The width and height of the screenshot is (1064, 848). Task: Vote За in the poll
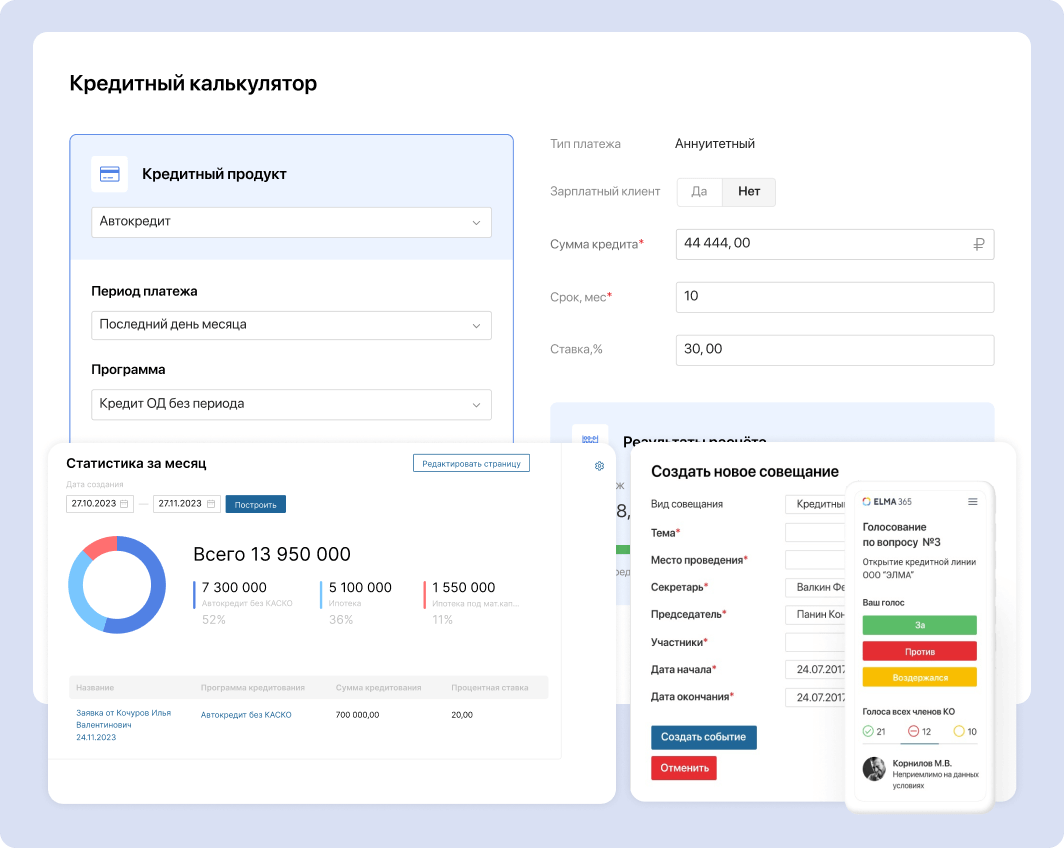pyautogui.click(x=919, y=625)
